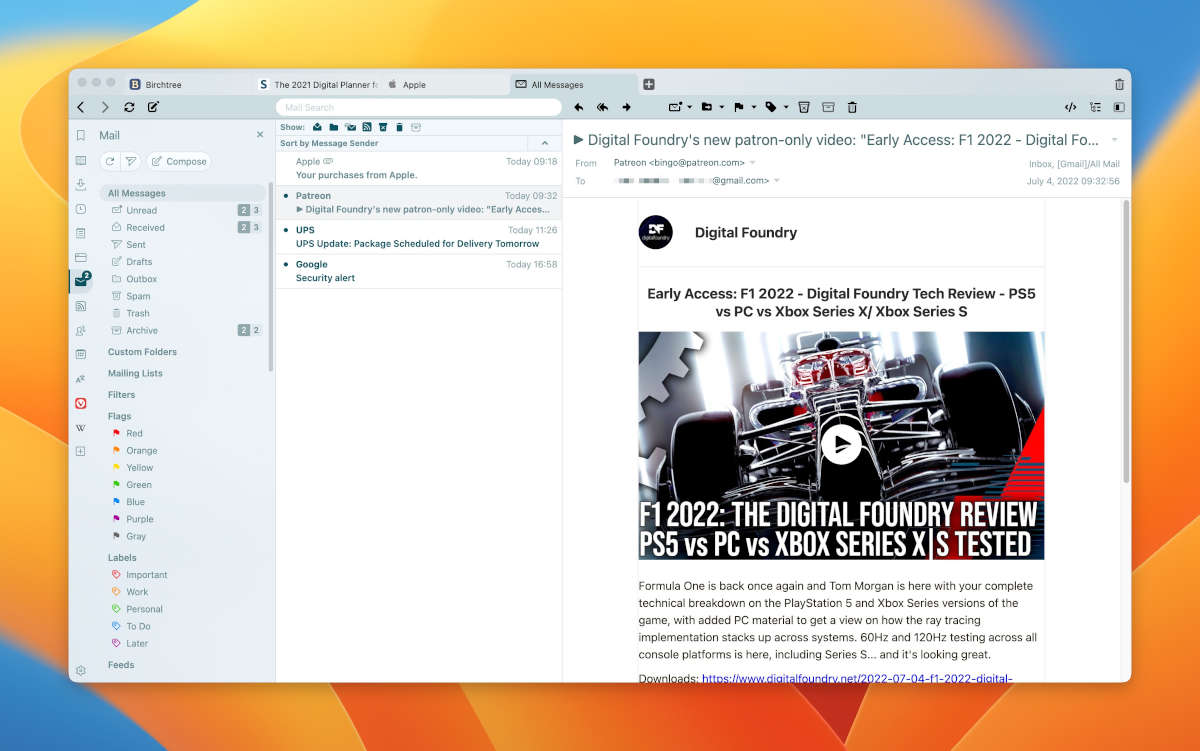
Task: Go forward with the forward arrow
Action: 105,107
